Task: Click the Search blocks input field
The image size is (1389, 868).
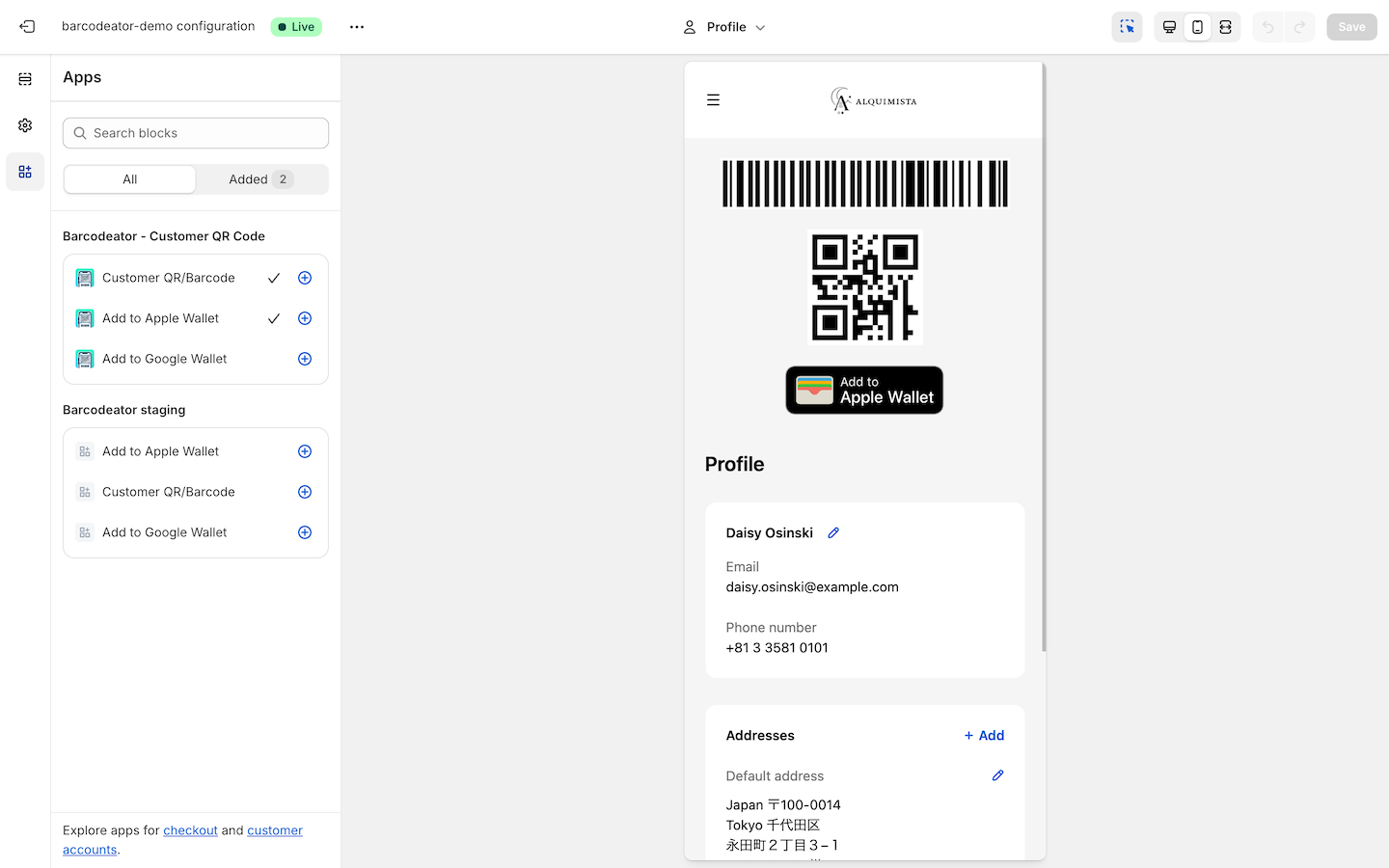Action: (x=196, y=133)
